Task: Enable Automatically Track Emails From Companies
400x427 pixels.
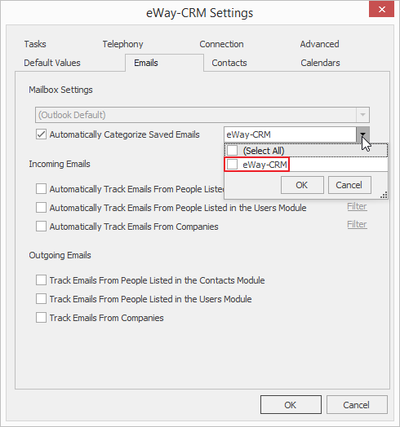Action: coord(41,227)
